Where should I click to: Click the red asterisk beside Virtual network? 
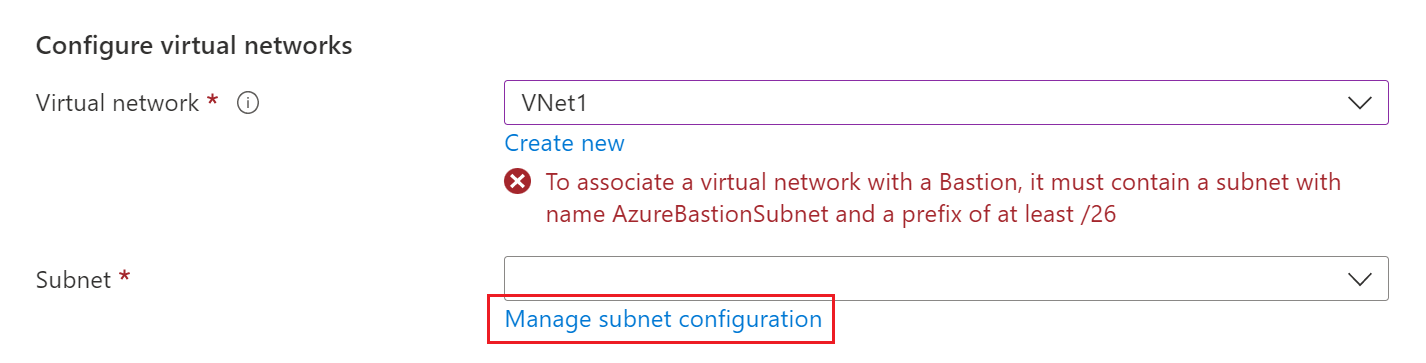coord(213,100)
